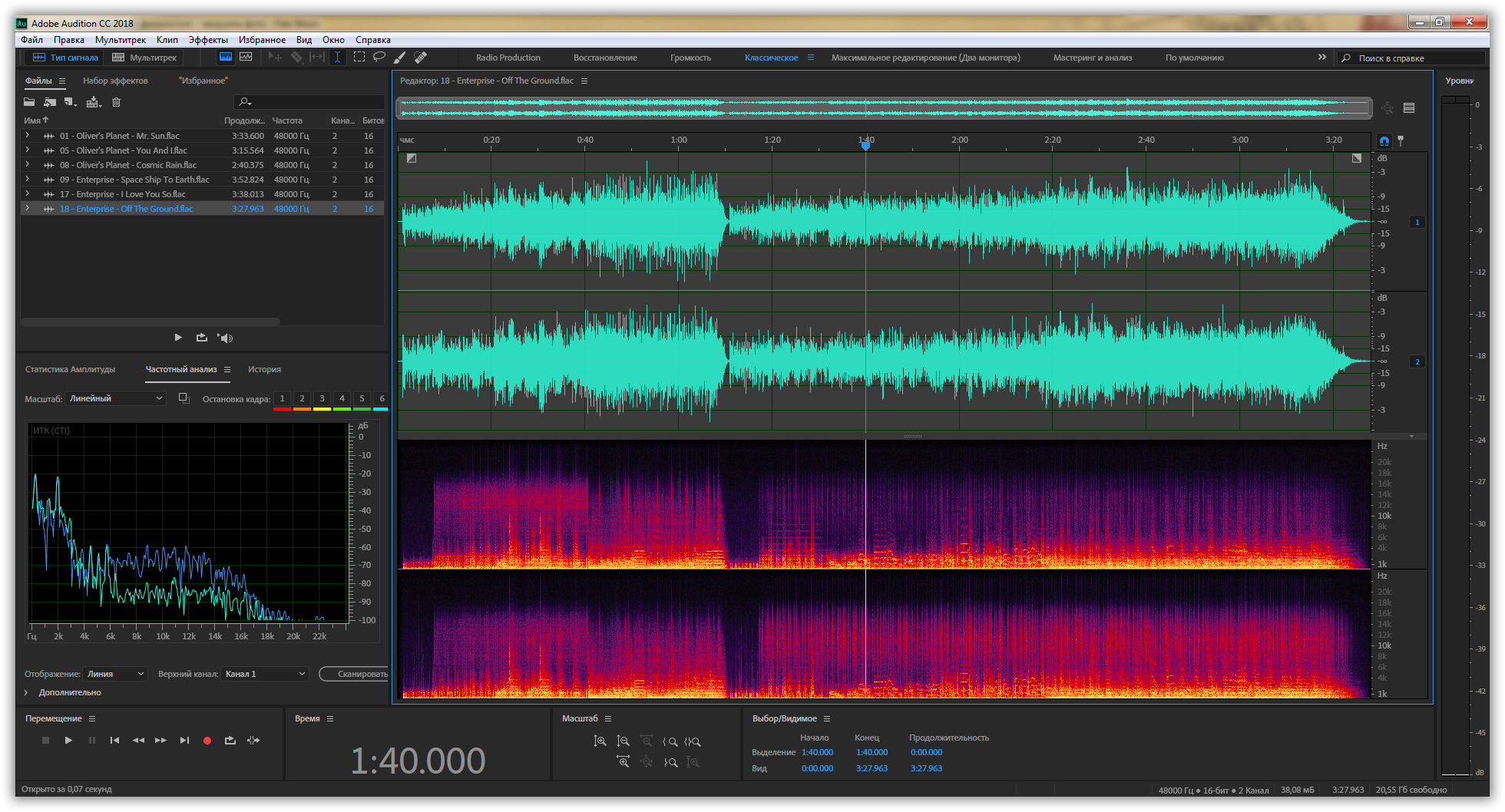1505x812 pixels.
Task: Select the Spot Healing Brush tool
Action: click(420, 58)
